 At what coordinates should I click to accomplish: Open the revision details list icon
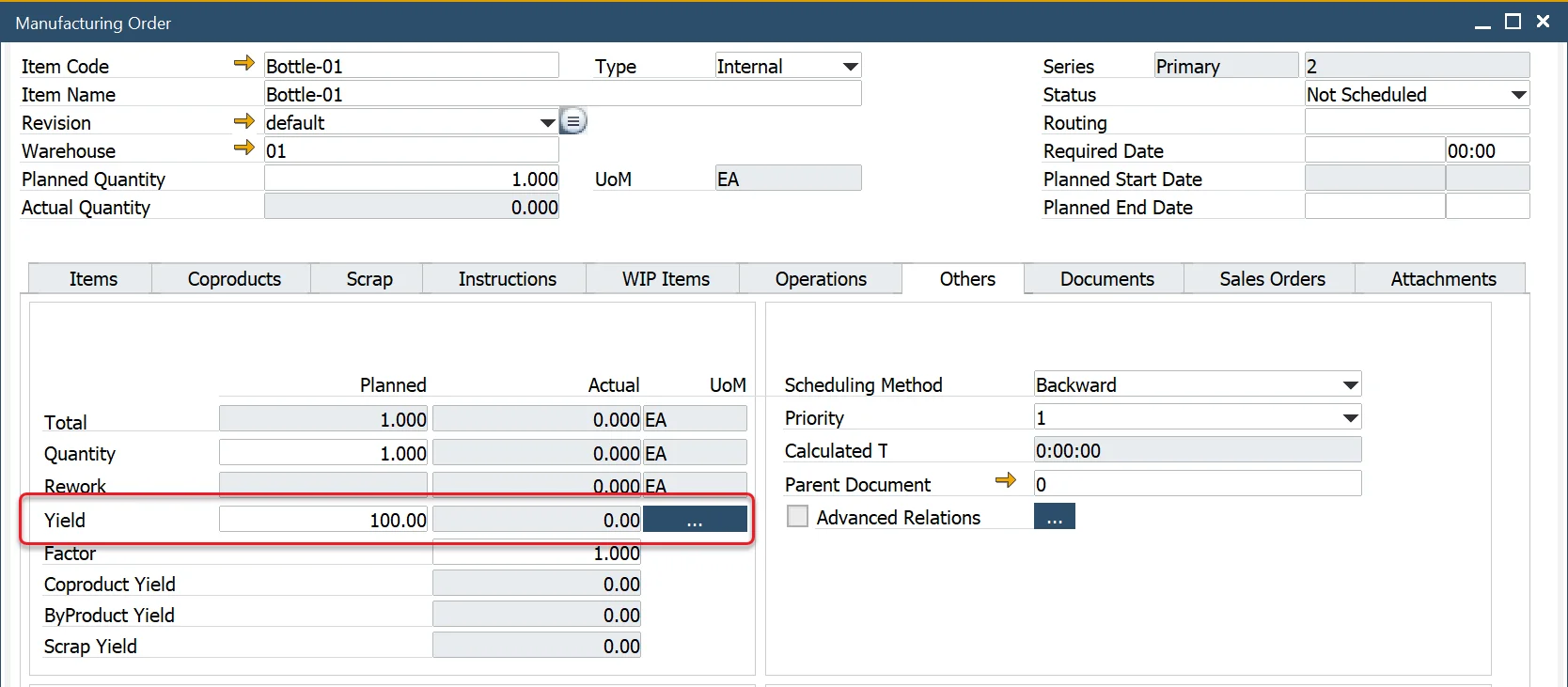[x=573, y=121]
